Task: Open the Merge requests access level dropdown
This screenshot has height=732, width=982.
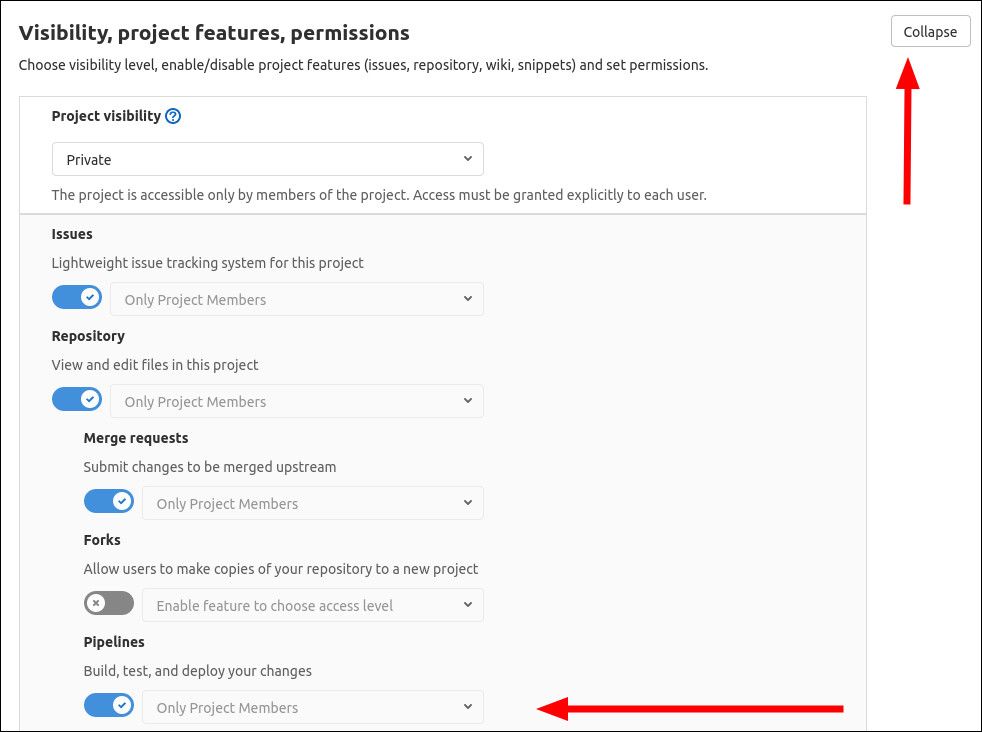Action: pos(312,502)
